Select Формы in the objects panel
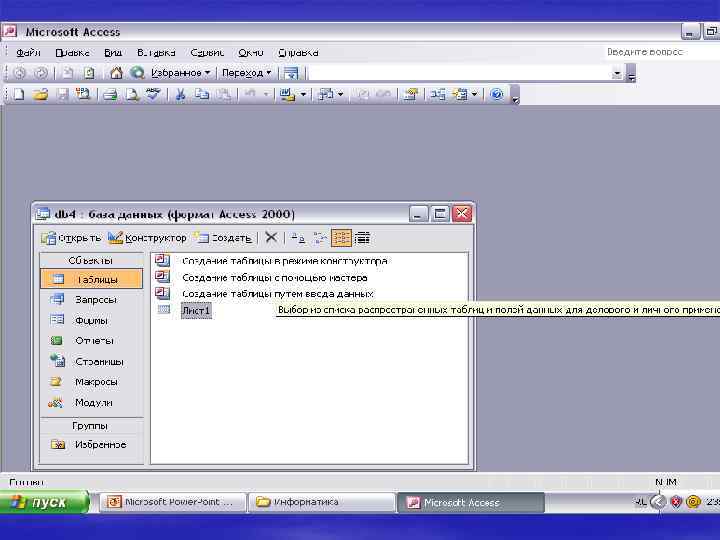Image resolution: width=720 pixels, height=540 pixels. tap(91, 320)
